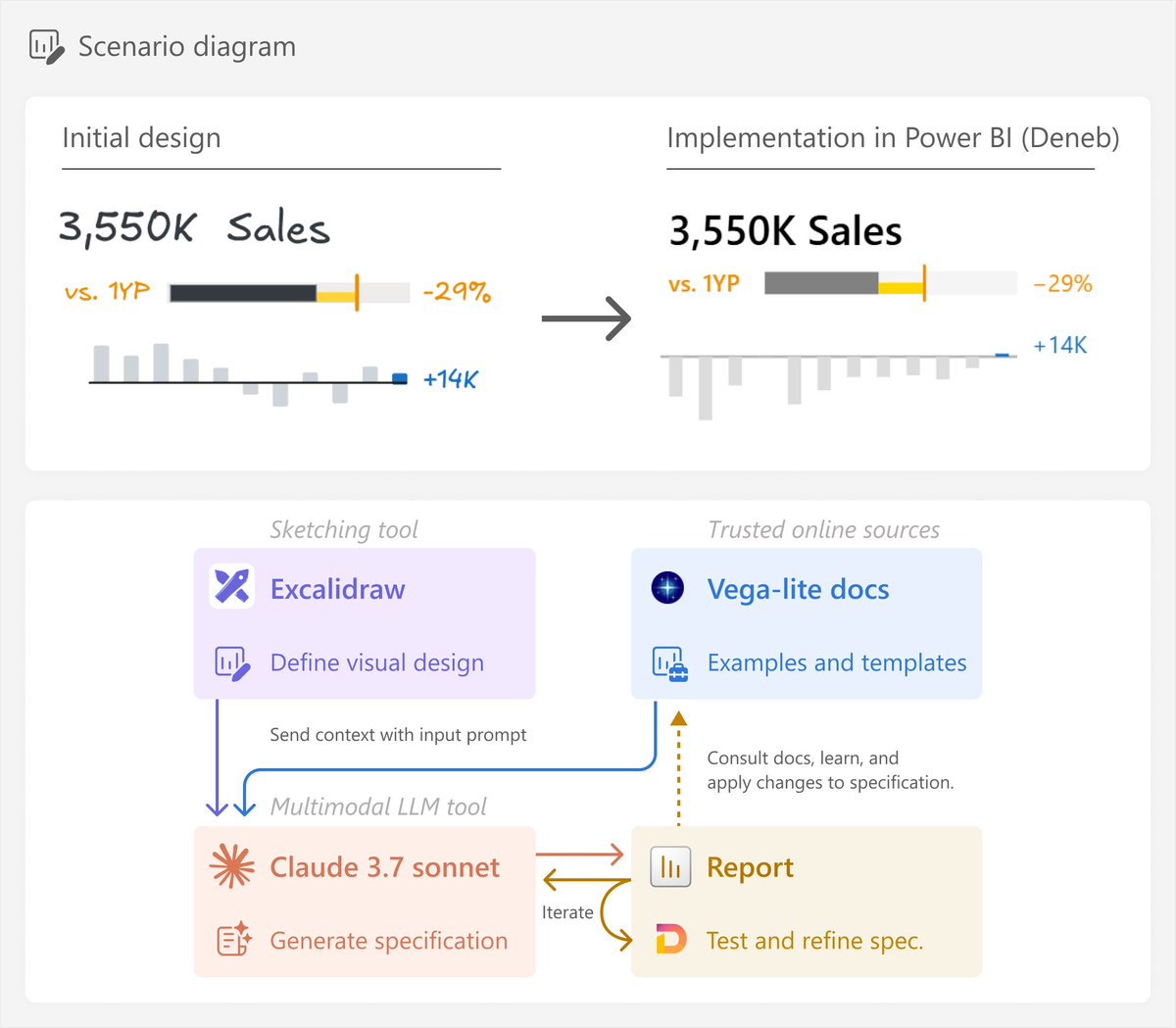Click the Excalidraw logo icon
The height and width of the screenshot is (1028, 1176).
[232, 587]
